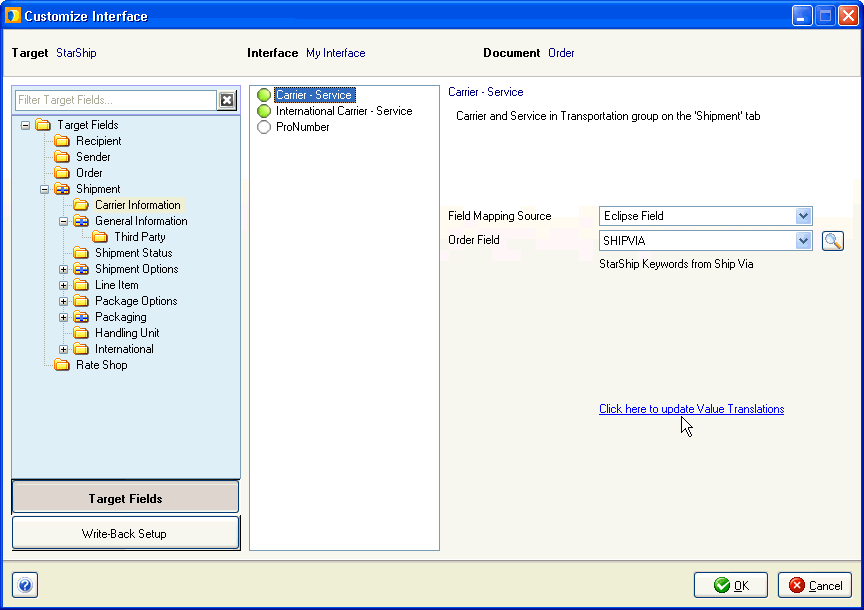
Task: Select Line Item tree item label
Action: click(117, 285)
